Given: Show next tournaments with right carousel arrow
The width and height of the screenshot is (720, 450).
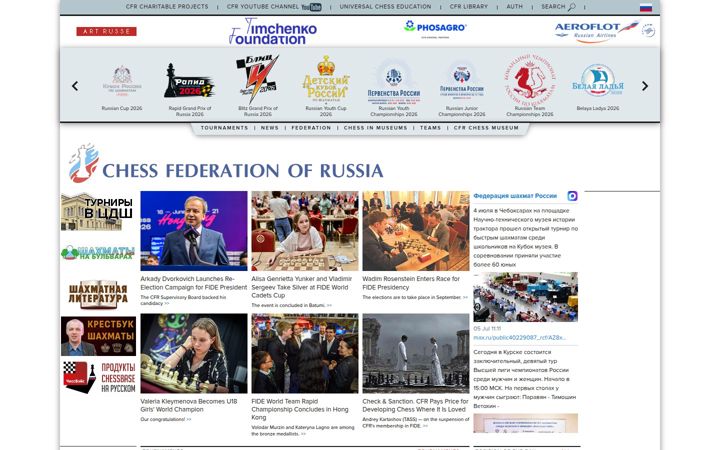Looking at the screenshot, I should point(645,86).
